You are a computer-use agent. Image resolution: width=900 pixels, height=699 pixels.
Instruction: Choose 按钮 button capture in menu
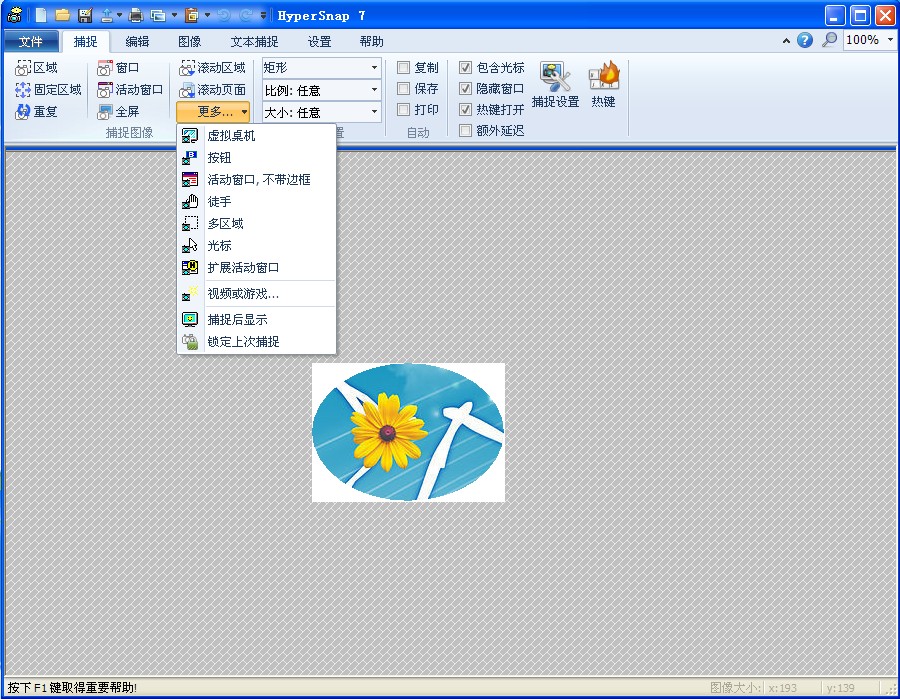tap(257, 157)
